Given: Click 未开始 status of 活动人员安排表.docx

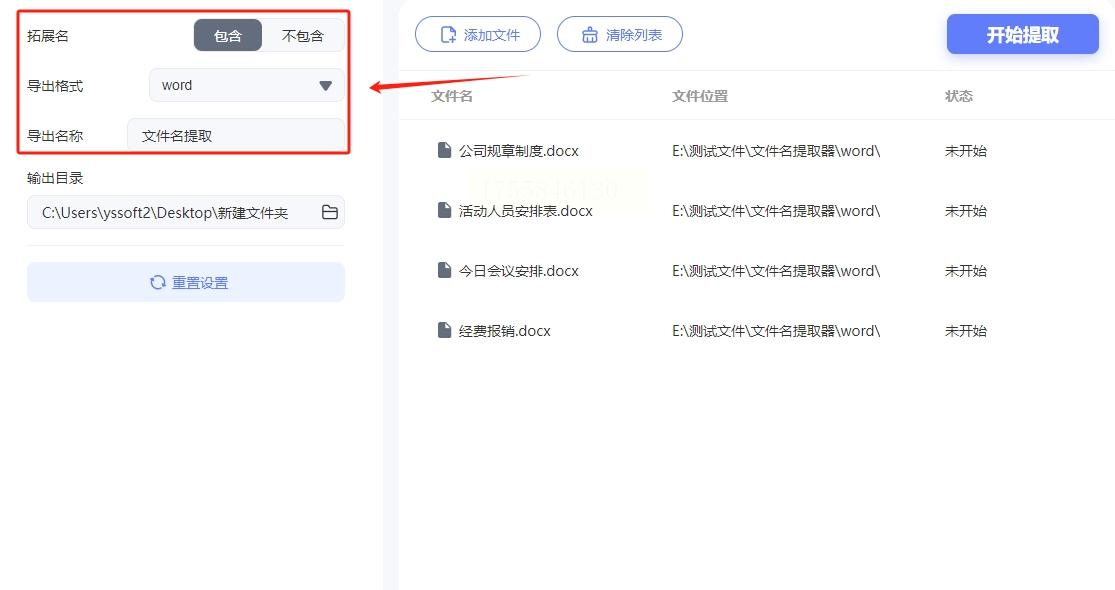Looking at the screenshot, I should tap(966, 210).
